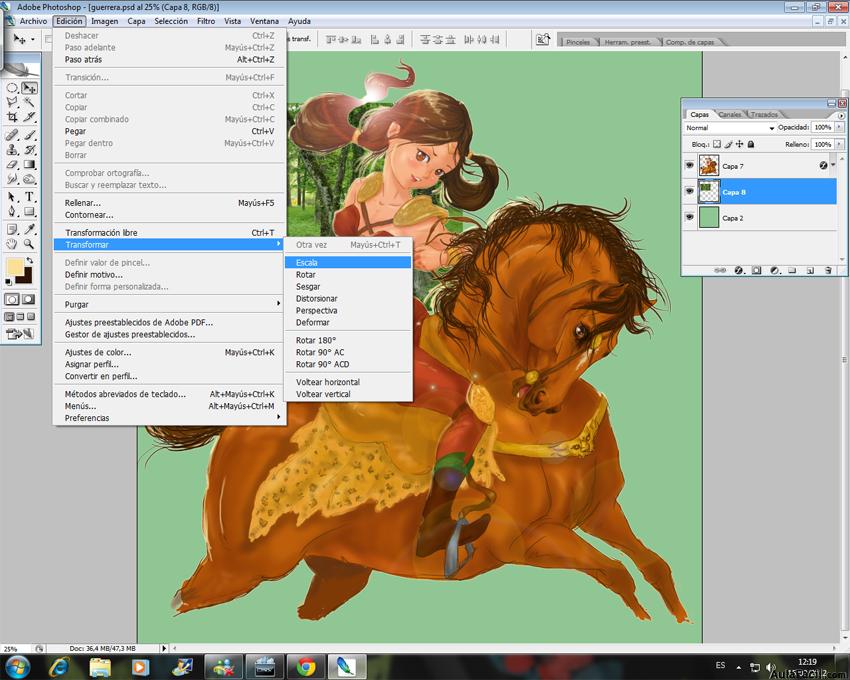Screen dimensions: 850x680
Task: Open the Filtro menu
Action: (x=206, y=21)
